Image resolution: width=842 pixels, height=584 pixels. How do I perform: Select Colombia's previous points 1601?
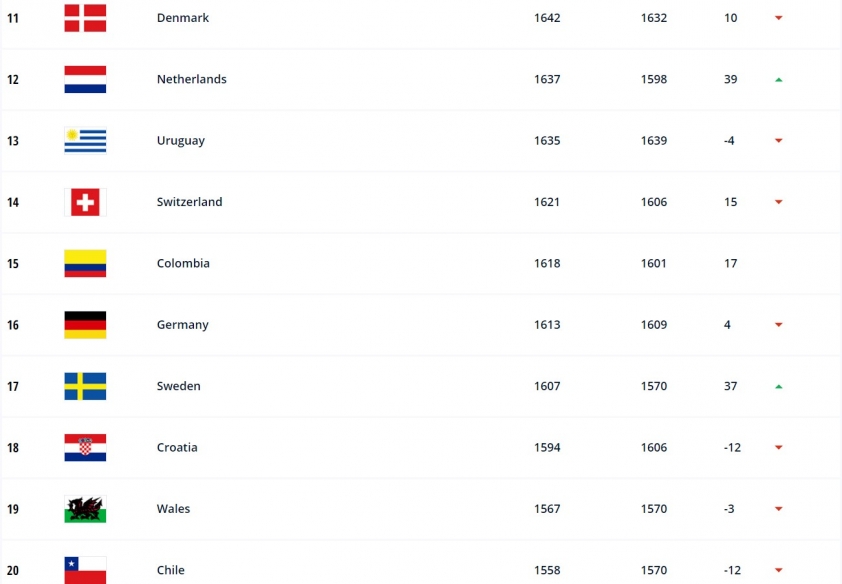point(654,264)
